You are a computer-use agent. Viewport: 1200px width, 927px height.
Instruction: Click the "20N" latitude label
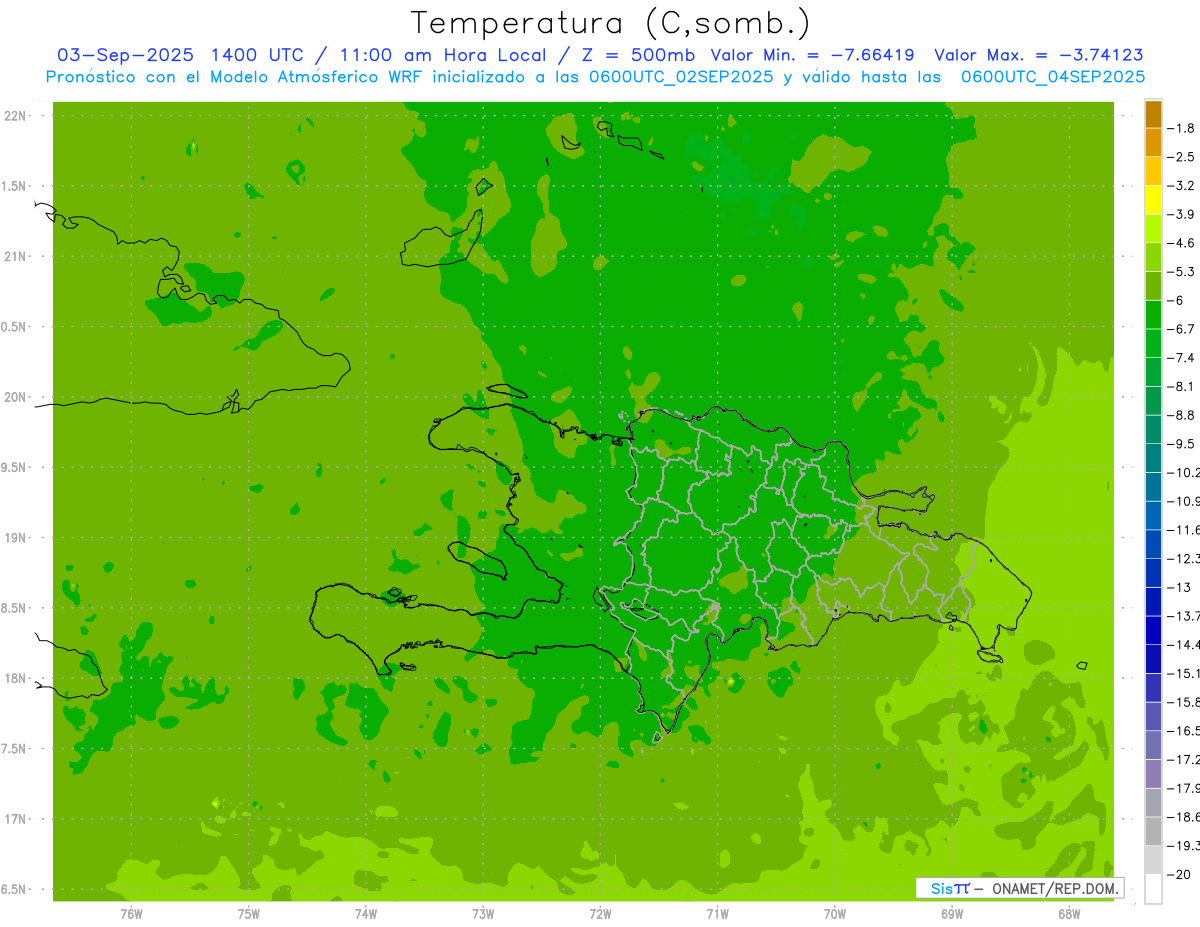(17, 397)
